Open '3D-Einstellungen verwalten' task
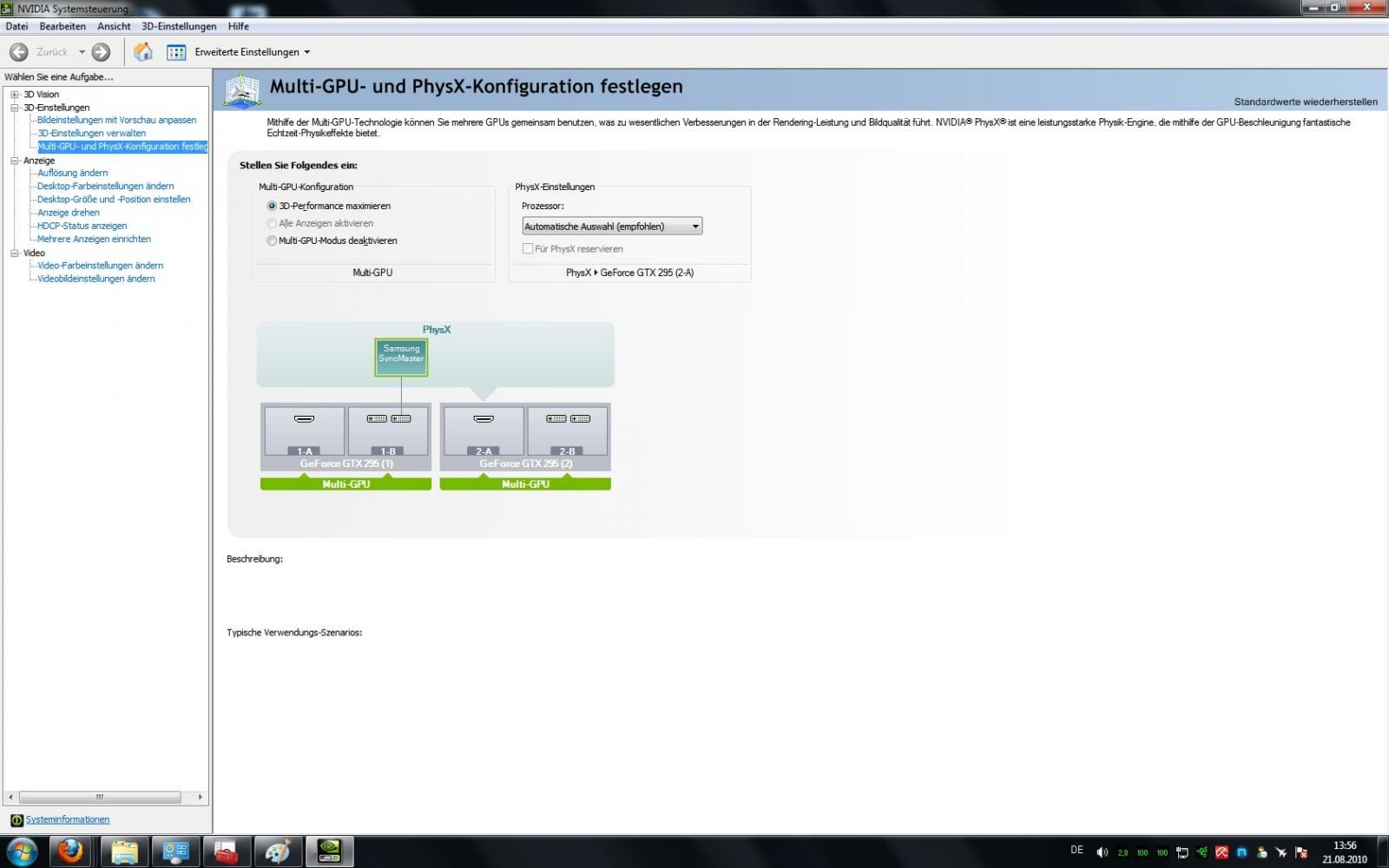Screen dimensions: 1389x868 [92, 133]
